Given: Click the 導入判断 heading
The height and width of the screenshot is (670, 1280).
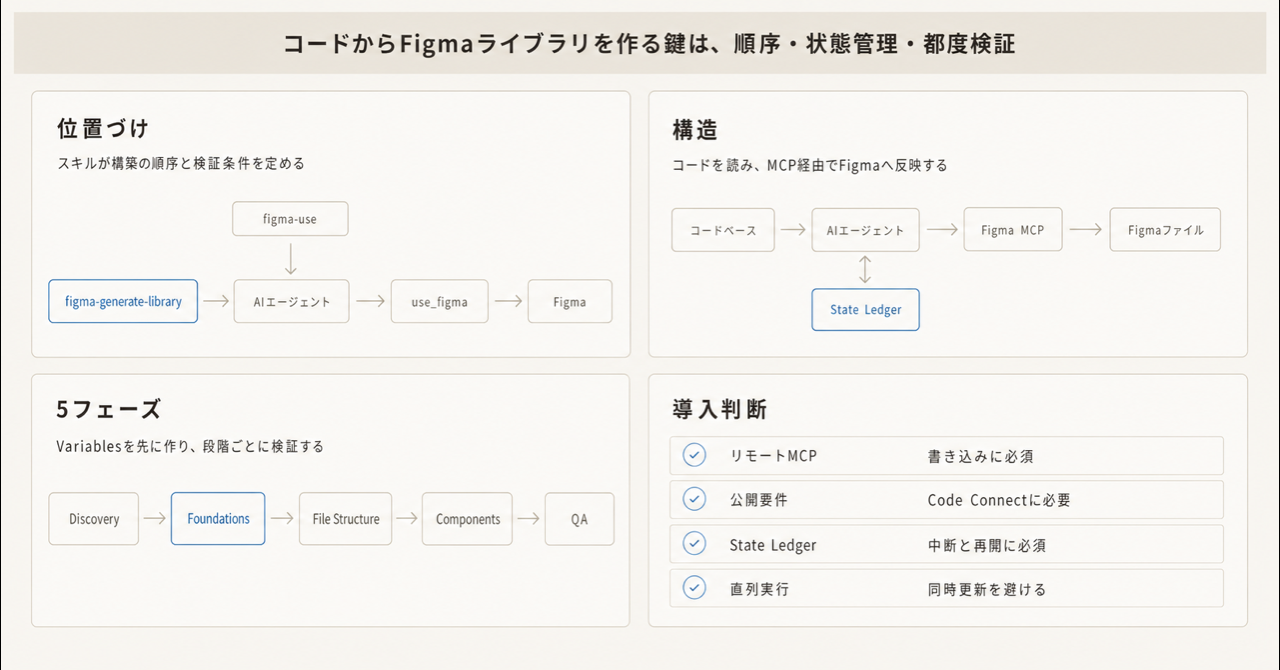Looking at the screenshot, I should [x=719, y=409].
